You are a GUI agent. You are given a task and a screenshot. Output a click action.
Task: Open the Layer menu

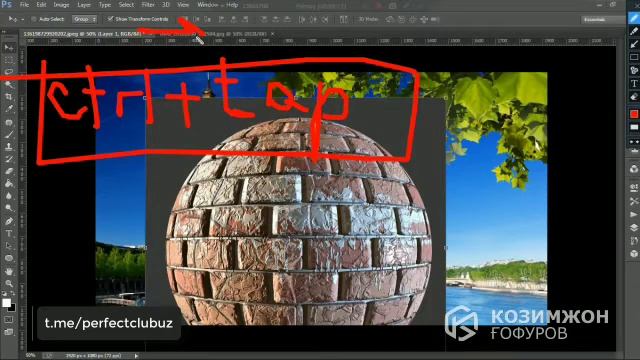(x=84, y=5)
